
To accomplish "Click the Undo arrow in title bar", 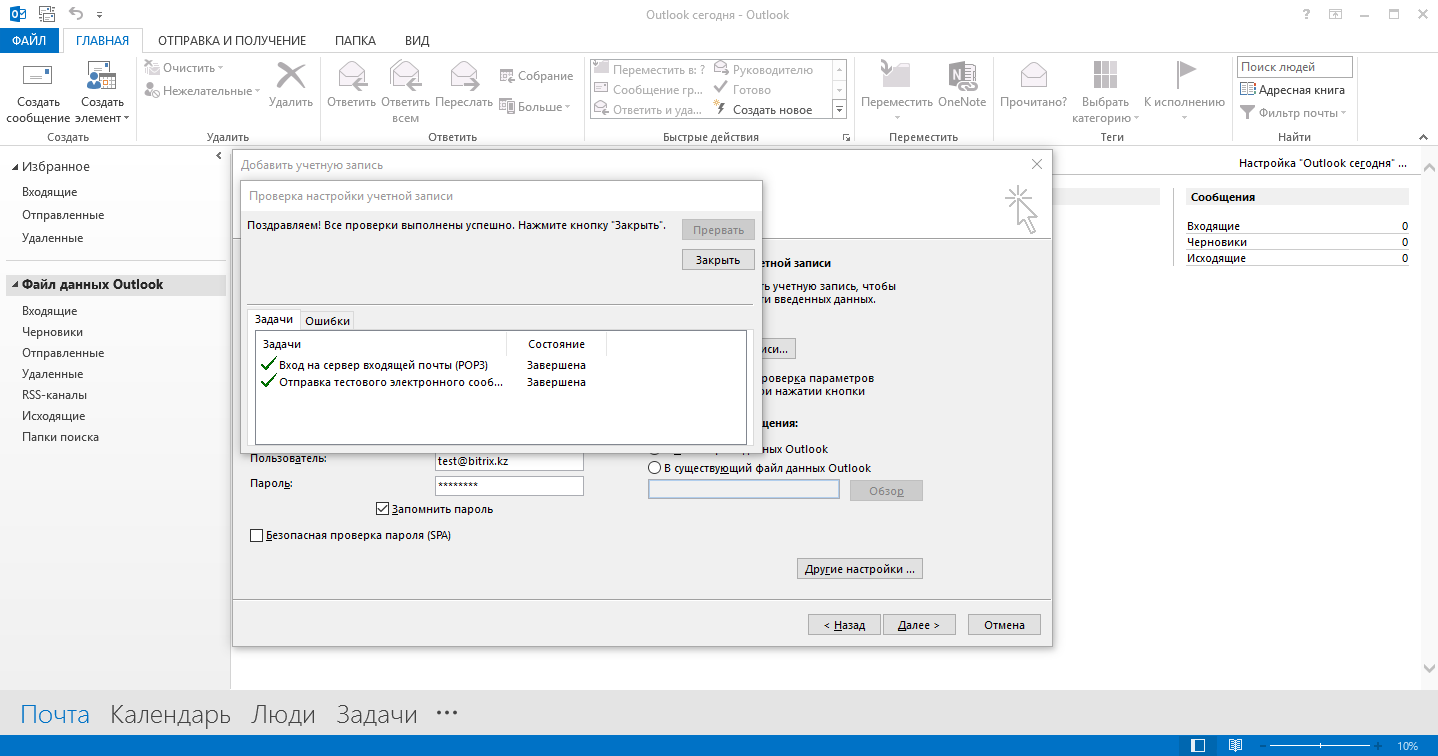I will (x=77, y=14).
